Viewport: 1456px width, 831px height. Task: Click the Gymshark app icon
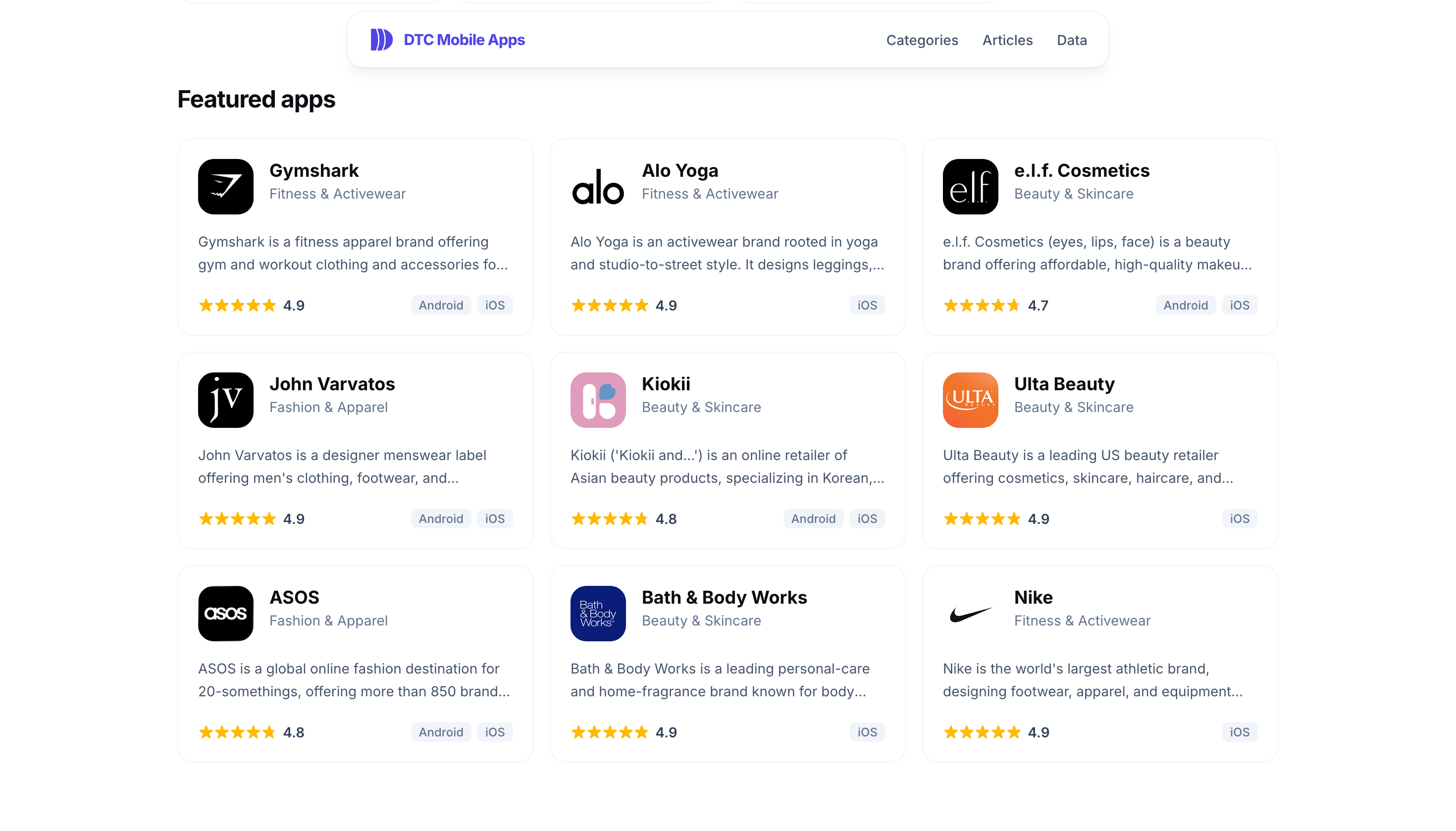225,187
